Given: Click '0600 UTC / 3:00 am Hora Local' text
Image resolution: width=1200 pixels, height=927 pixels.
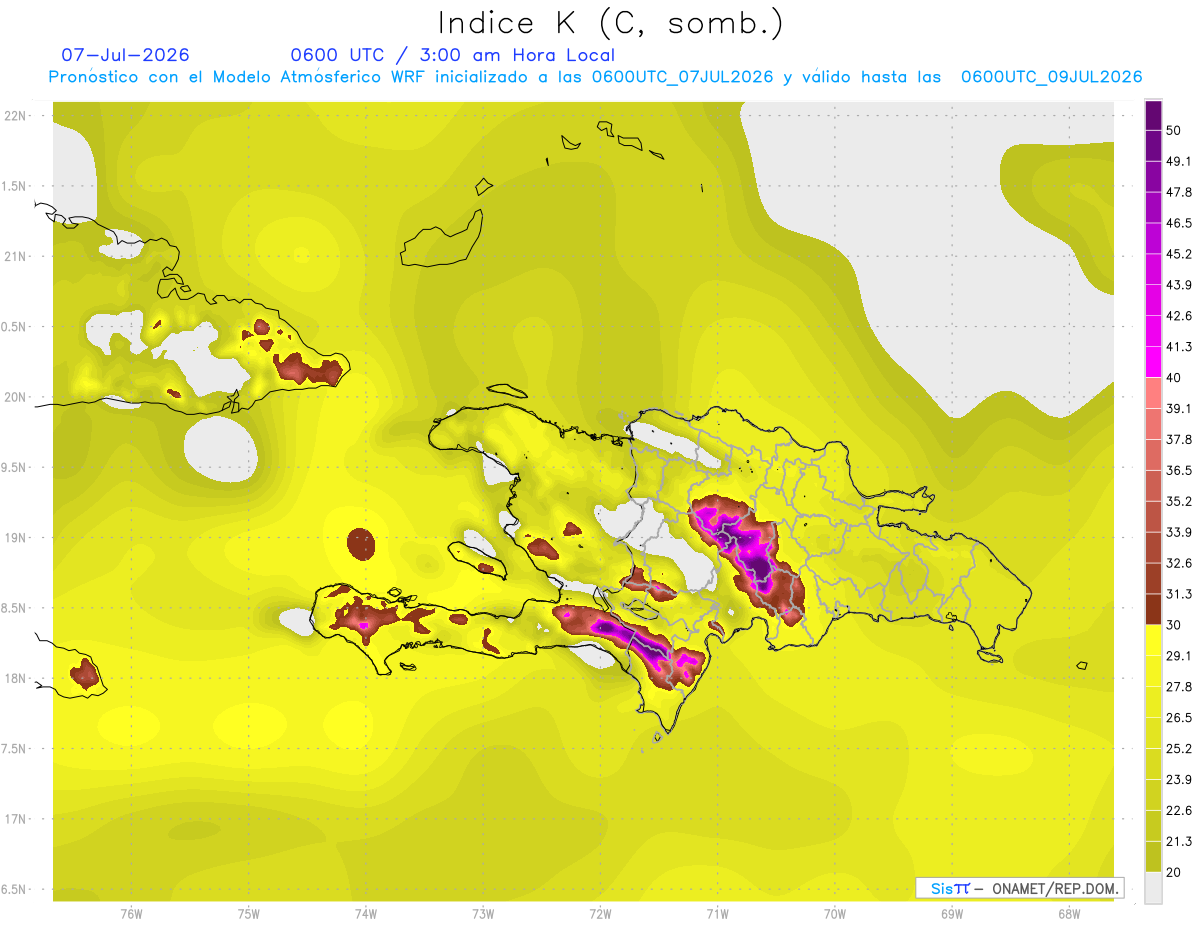Looking at the screenshot, I should click(x=452, y=55).
